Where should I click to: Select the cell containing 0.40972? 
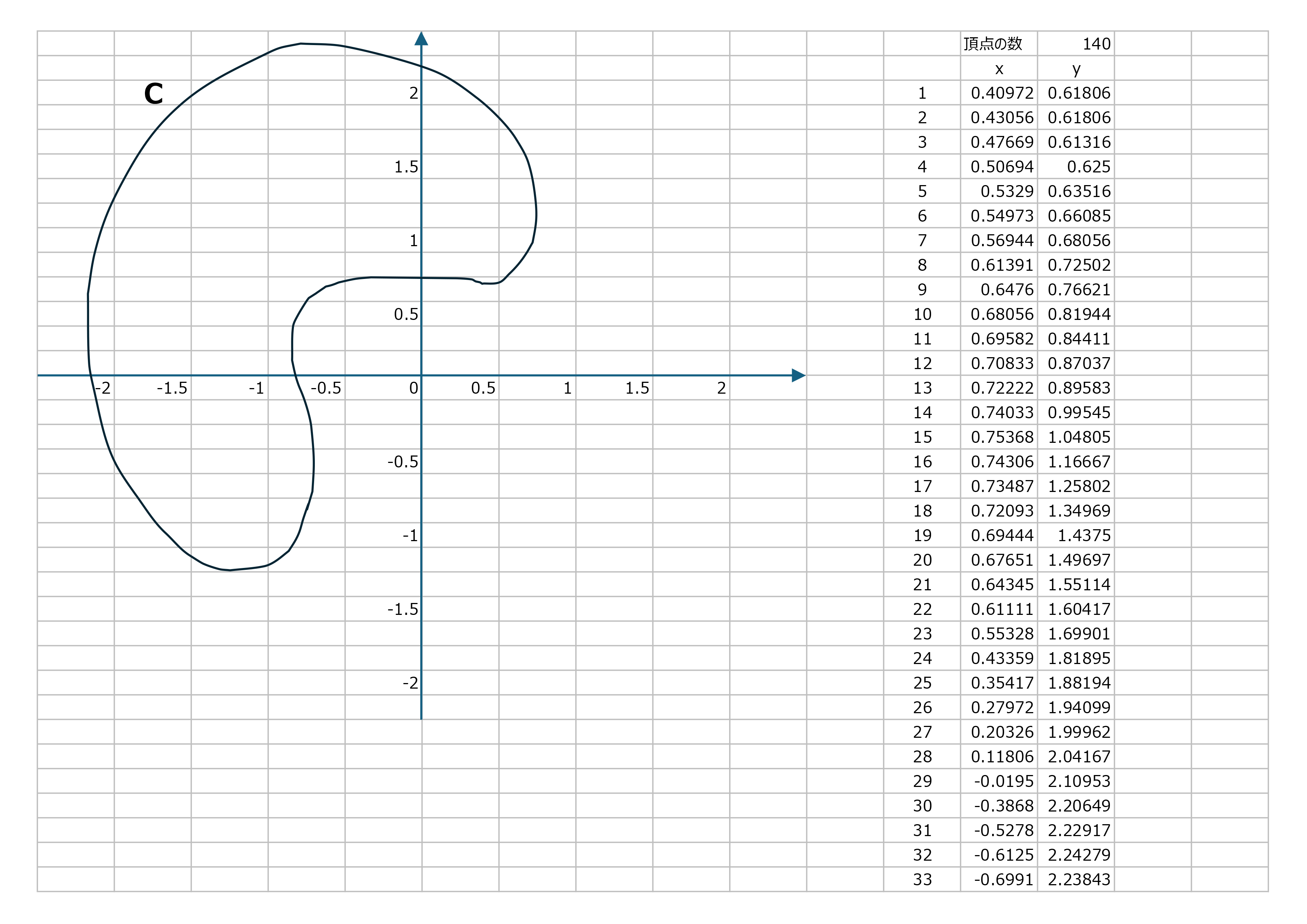tap(1001, 93)
